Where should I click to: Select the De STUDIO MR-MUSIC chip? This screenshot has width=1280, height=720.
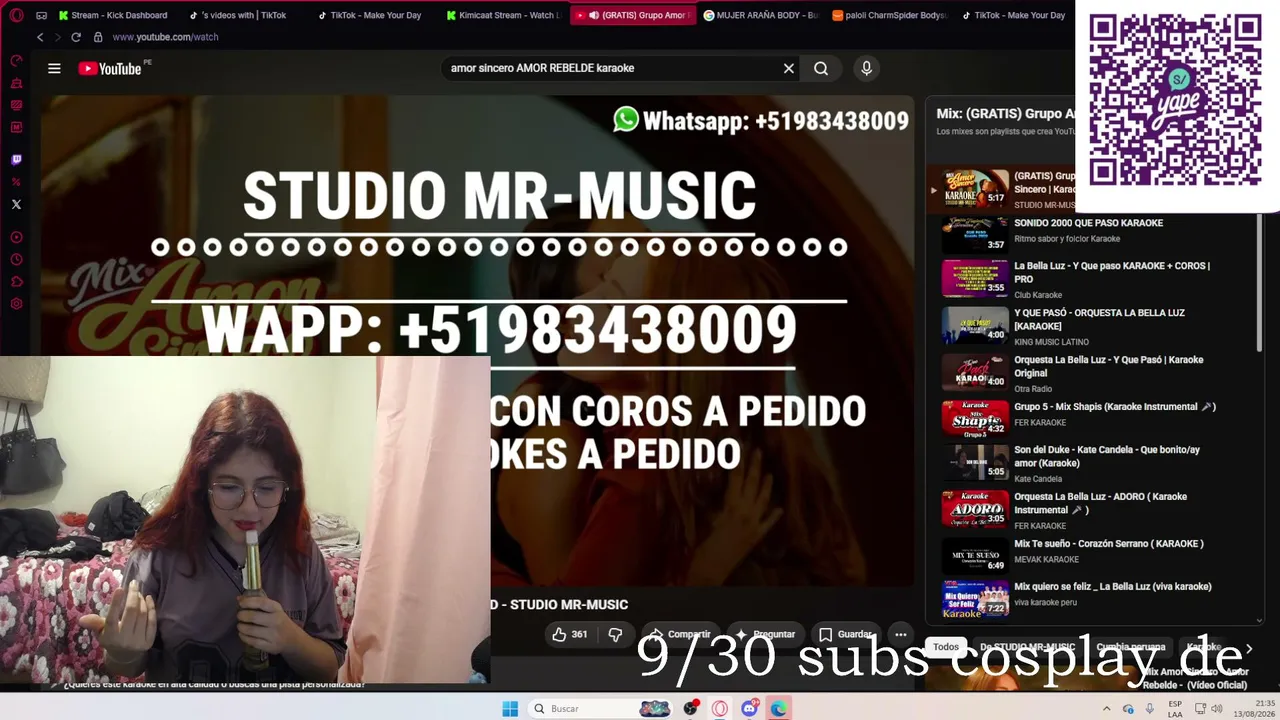click(x=1027, y=647)
